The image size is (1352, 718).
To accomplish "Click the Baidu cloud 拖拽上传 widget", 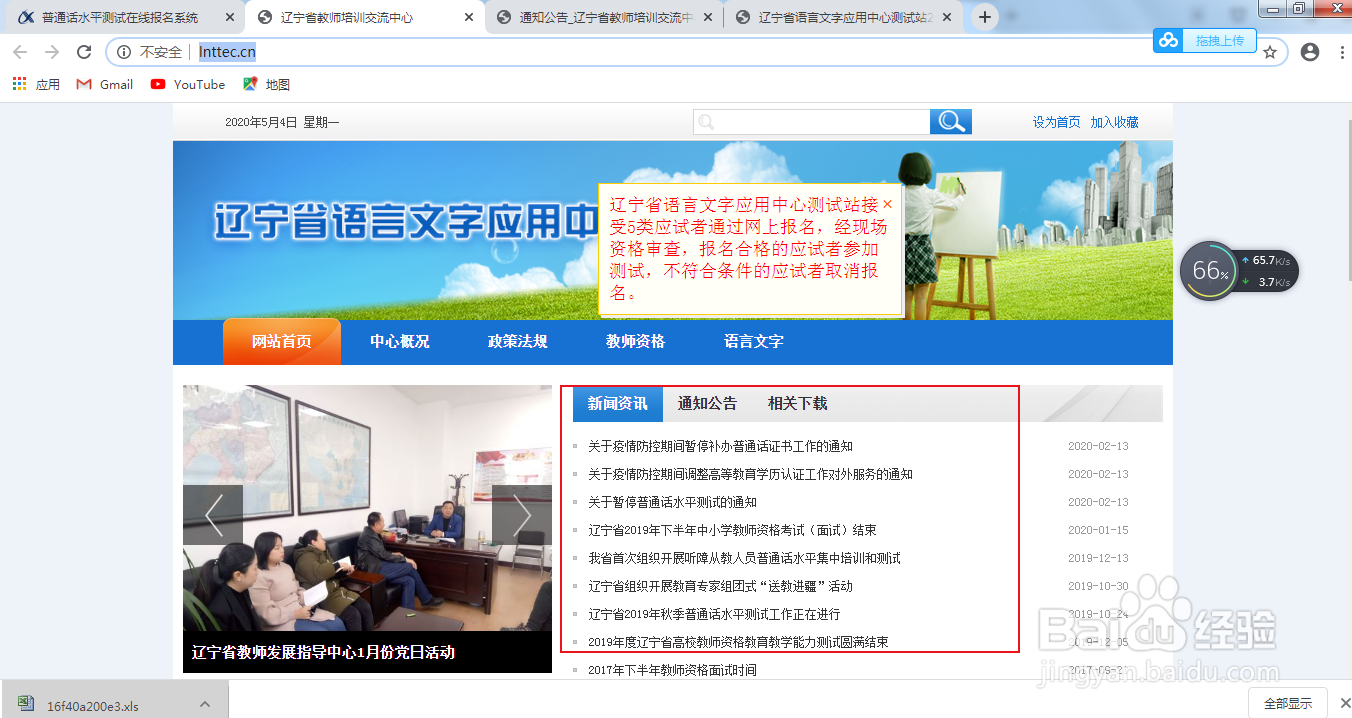I will point(1204,40).
